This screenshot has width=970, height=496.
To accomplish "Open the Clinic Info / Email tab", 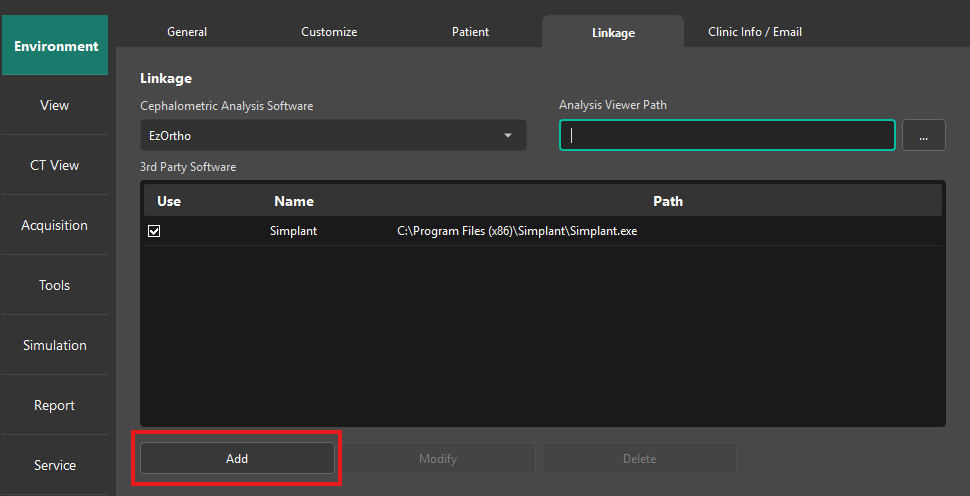I will [x=754, y=32].
